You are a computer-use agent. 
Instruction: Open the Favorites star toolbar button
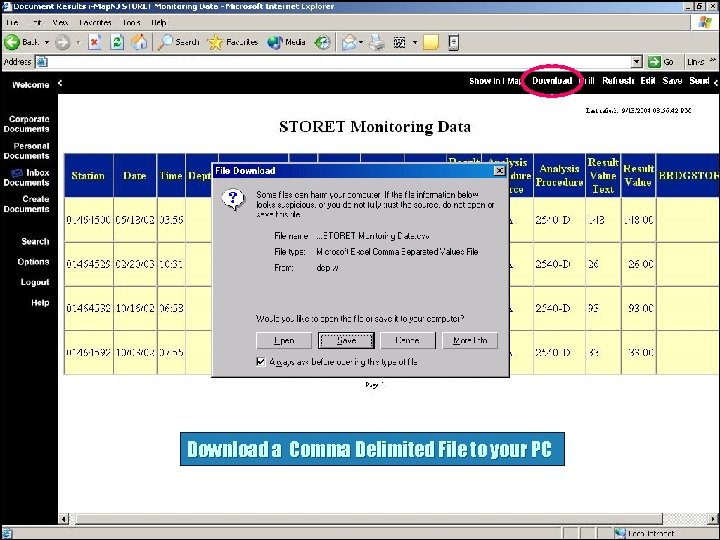click(x=232, y=42)
